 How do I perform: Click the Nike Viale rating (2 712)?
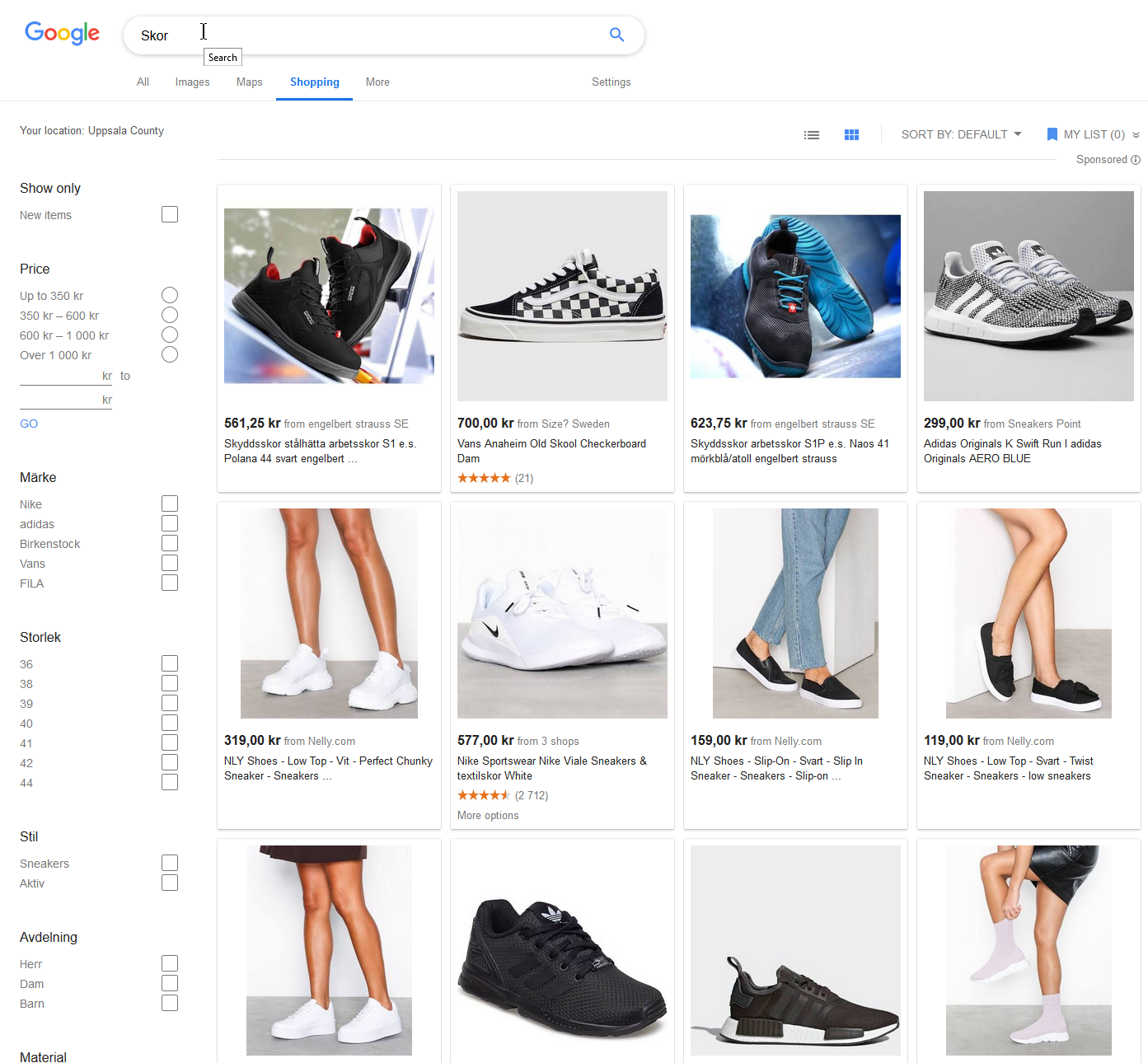tap(503, 795)
